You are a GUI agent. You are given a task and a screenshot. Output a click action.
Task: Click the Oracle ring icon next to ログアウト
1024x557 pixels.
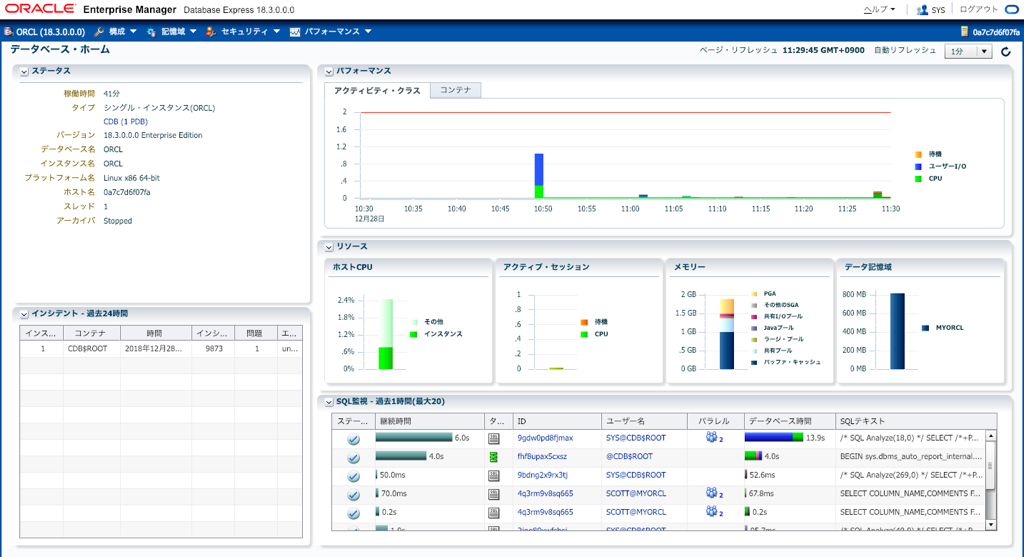(1012, 10)
